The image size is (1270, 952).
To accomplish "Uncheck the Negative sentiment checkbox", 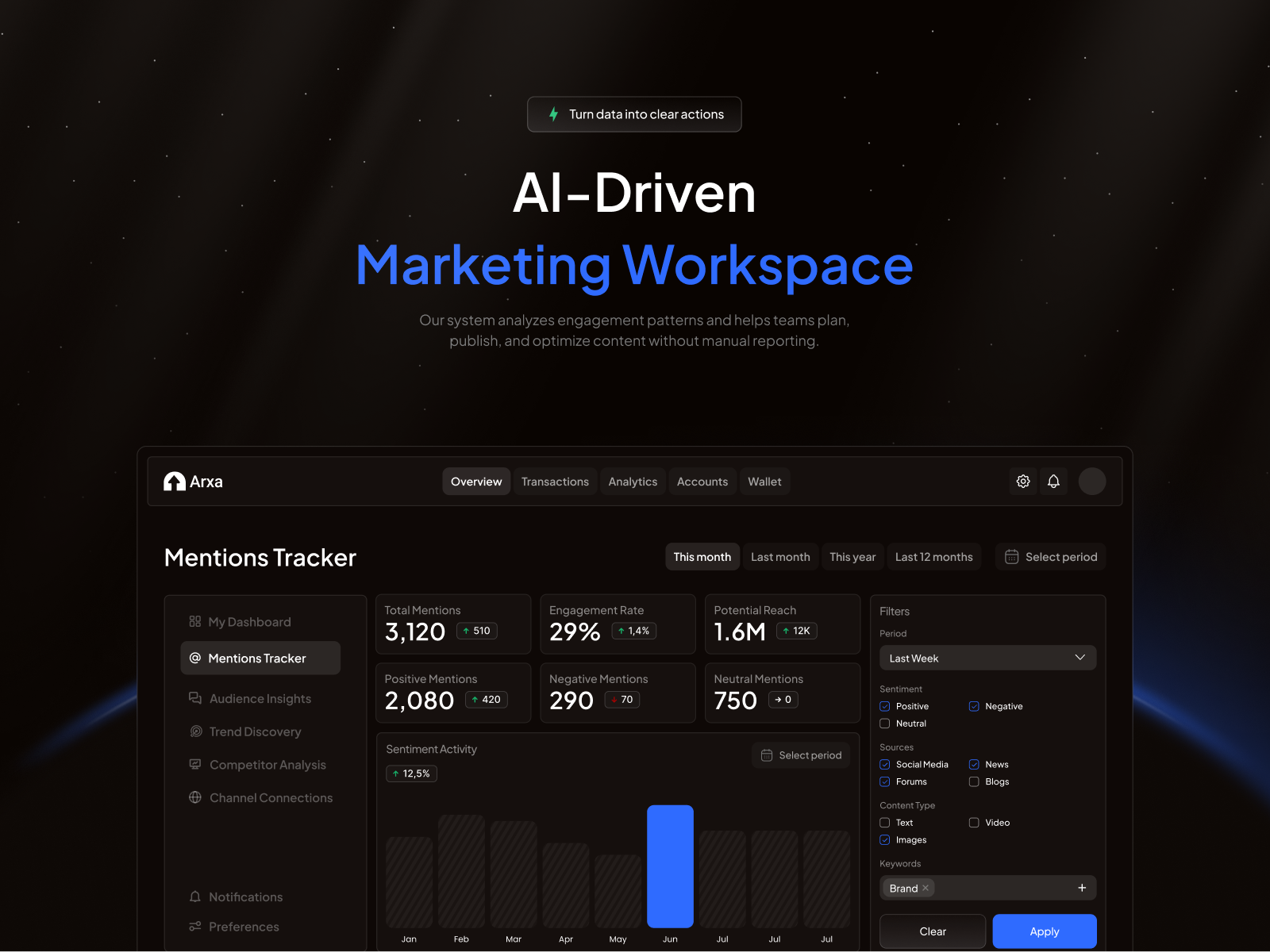I will pos(974,706).
